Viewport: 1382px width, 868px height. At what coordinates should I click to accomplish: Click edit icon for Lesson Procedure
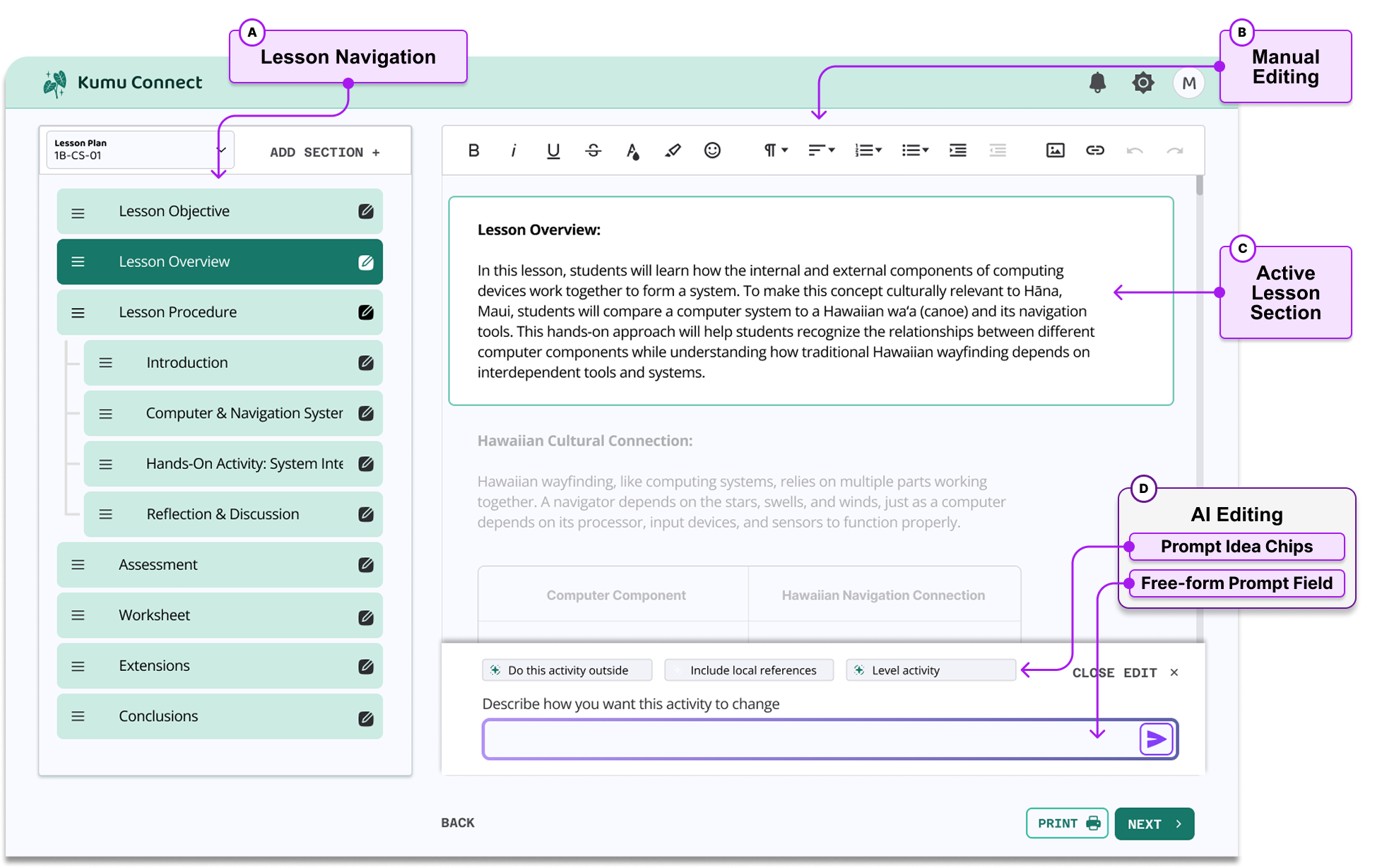[x=365, y=312]
